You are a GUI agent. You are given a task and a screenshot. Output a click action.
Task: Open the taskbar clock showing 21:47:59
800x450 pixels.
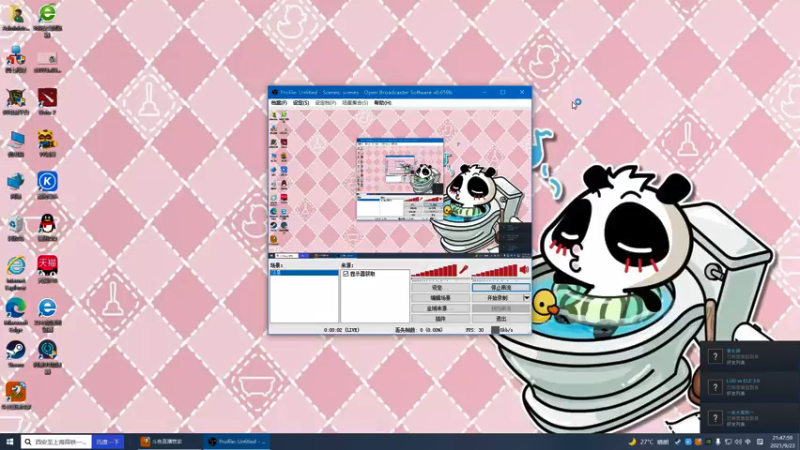point(783,442)
